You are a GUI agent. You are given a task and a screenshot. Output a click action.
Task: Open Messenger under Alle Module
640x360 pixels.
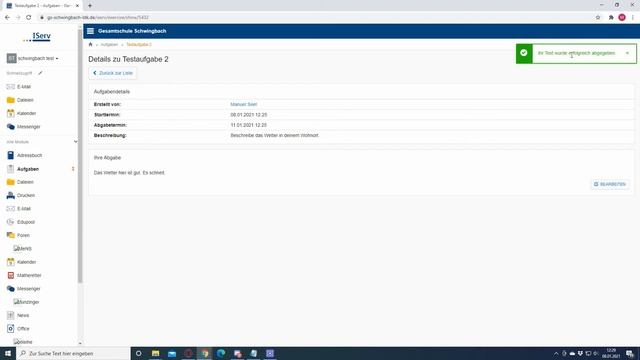coord(29,289)
